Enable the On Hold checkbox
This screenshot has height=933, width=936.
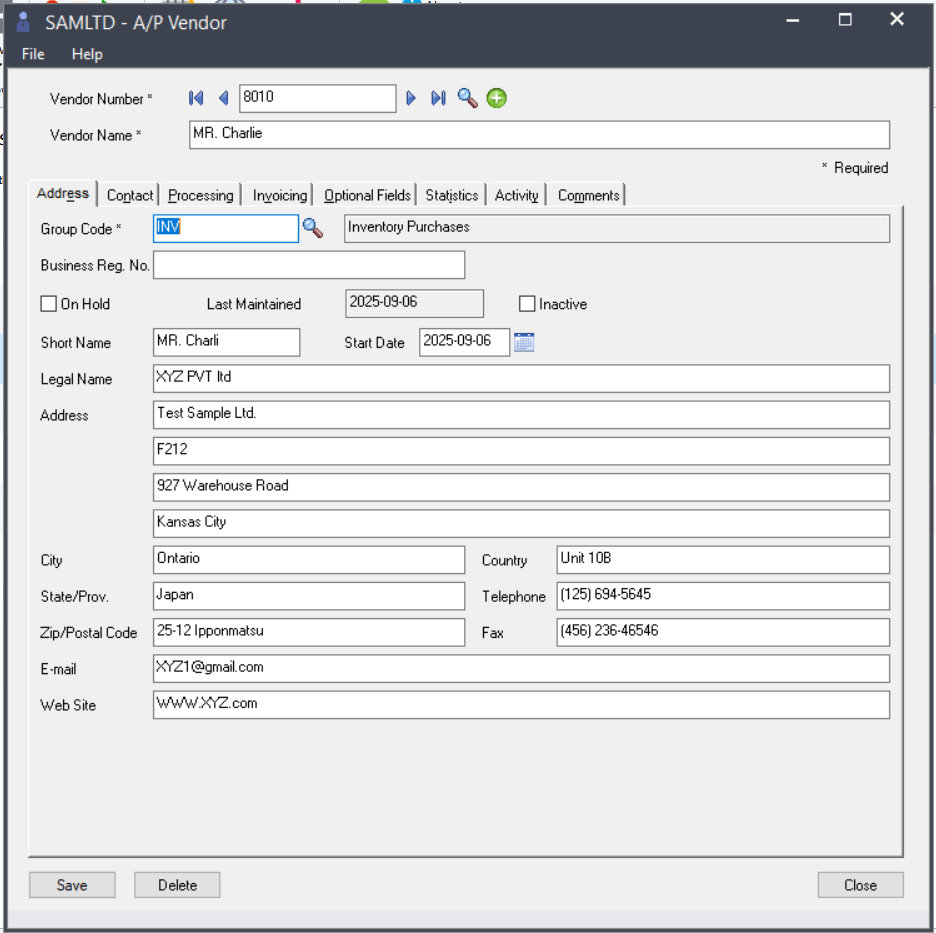[x=49, y=304]
